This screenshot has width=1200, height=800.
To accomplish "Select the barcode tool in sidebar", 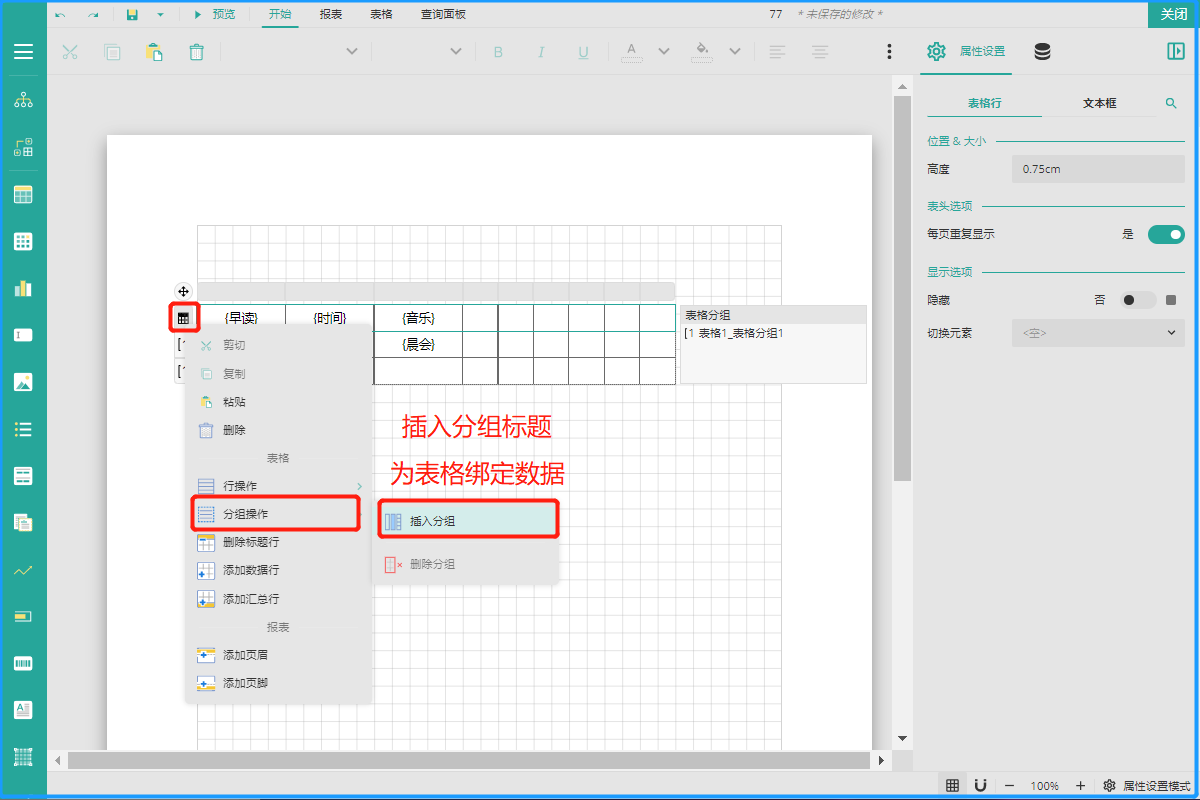I will pyautogui.click(x=23, y=663).
